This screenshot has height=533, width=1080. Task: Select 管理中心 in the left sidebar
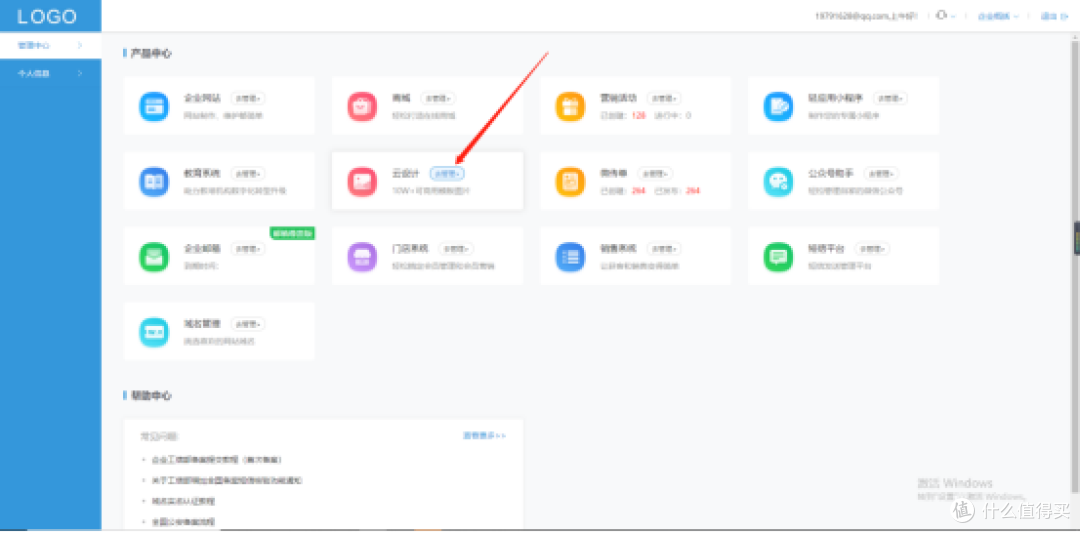point(50,45)
